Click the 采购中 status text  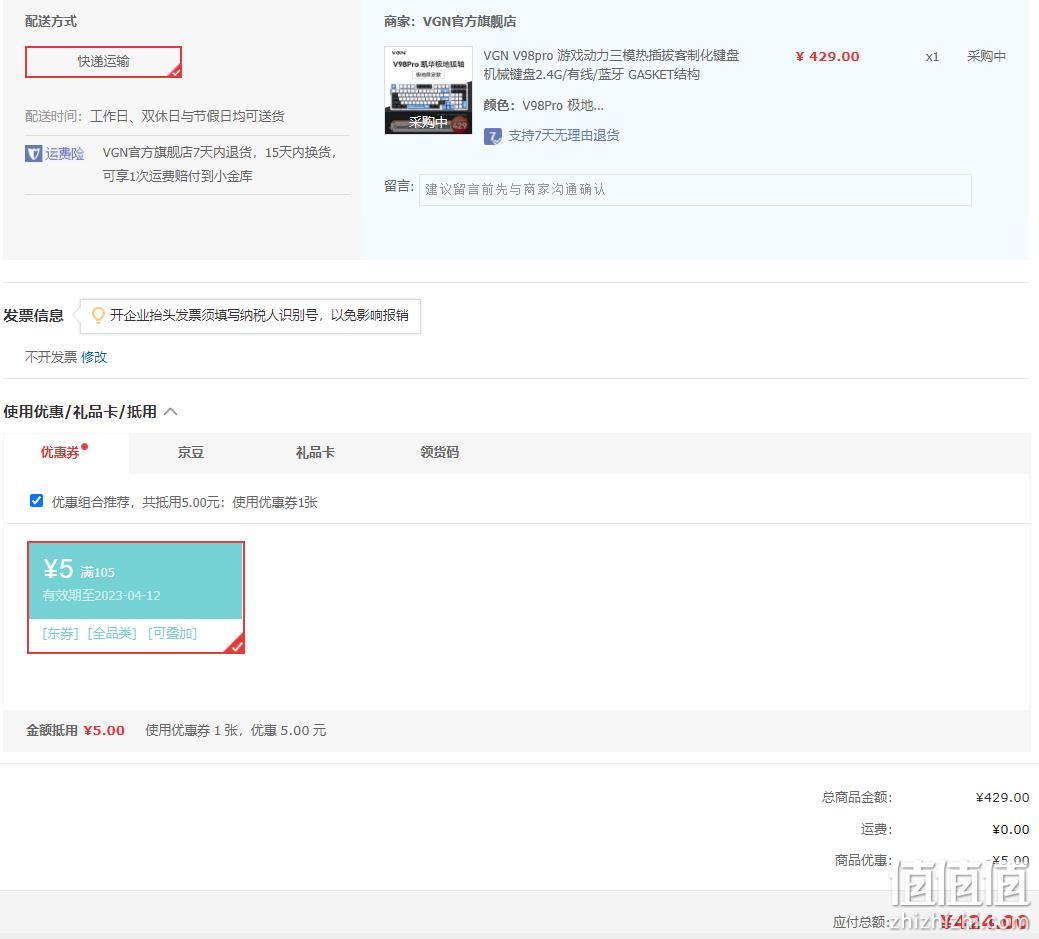[x=986, y=56]
